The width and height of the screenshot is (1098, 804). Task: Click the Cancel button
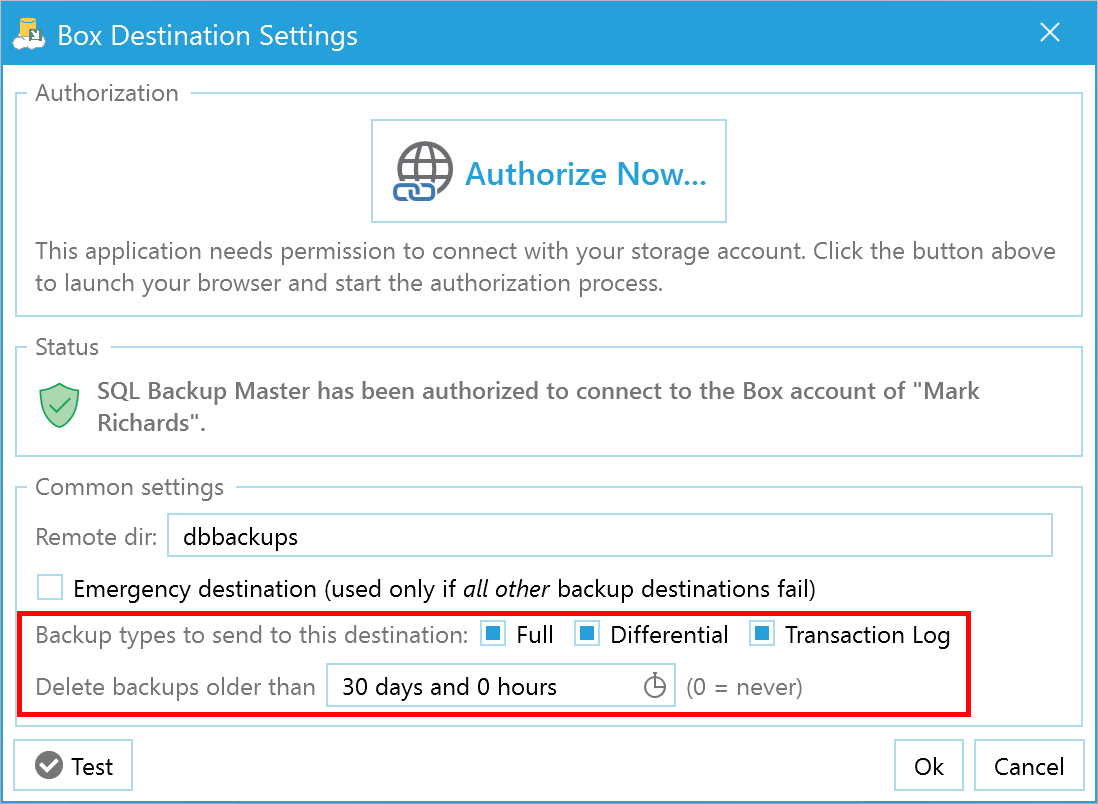(x=1029, y=765)
